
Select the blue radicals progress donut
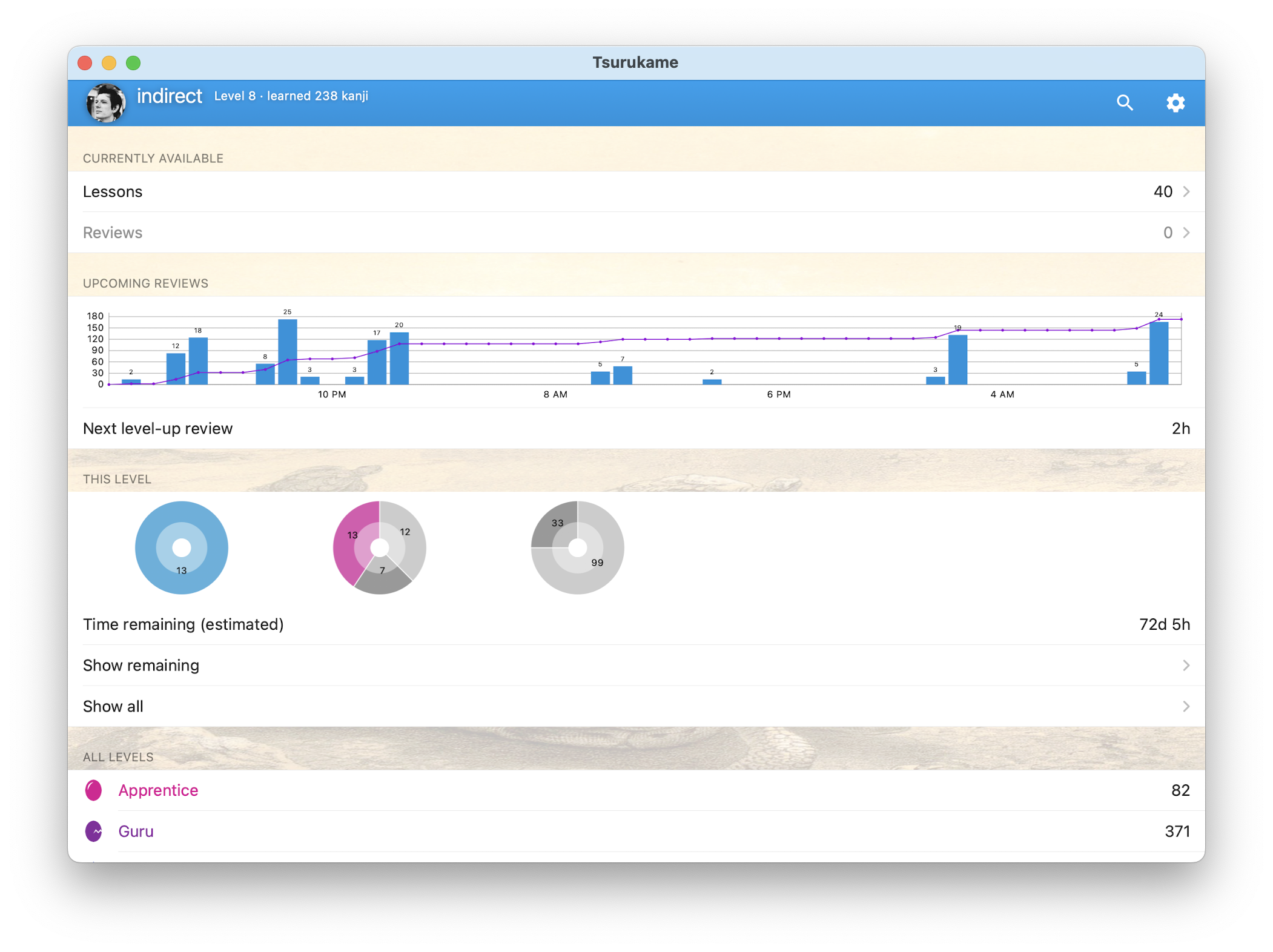click(181, 547)
